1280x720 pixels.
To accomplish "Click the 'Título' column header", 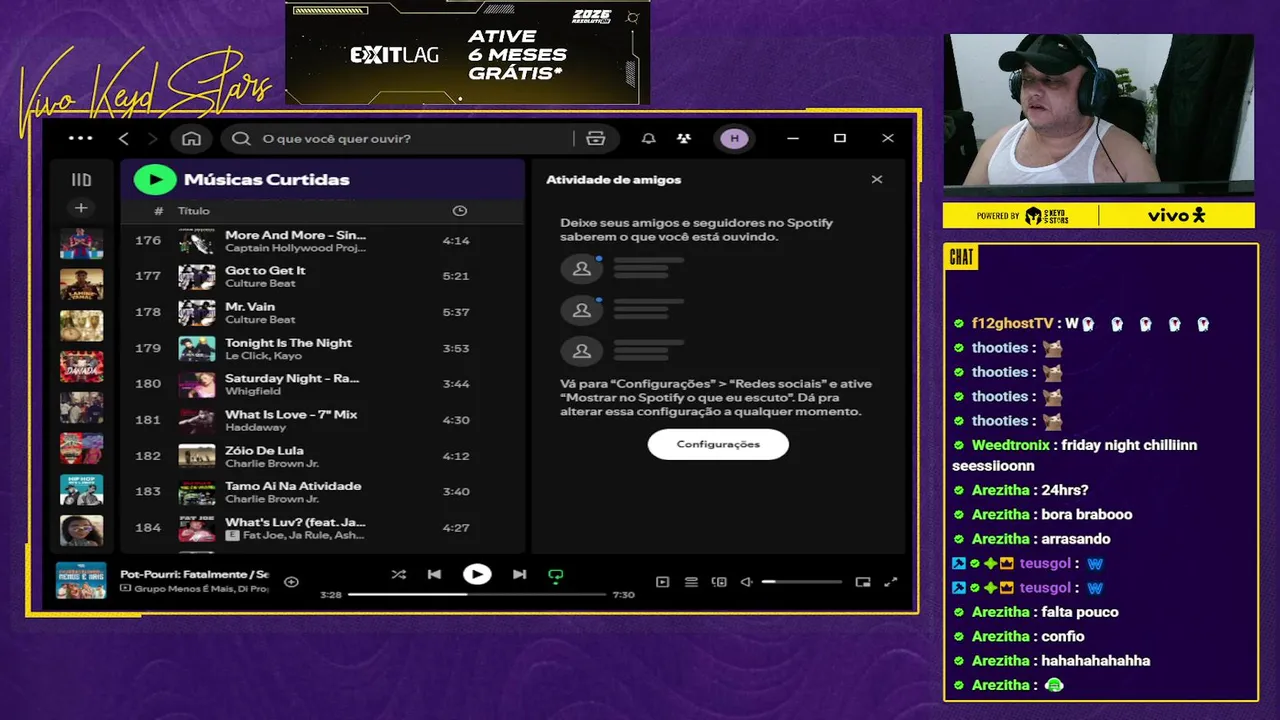I will pyautogui.click(x=194, y=211).
